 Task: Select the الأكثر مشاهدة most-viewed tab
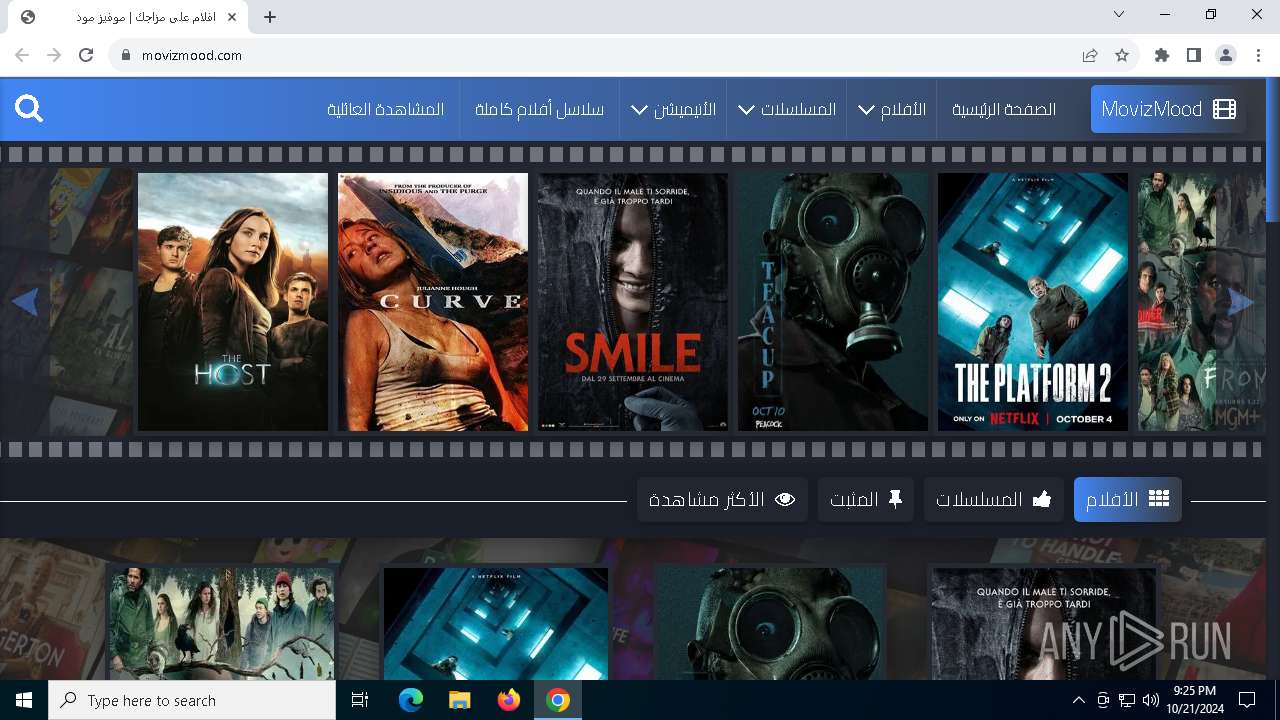[x=722, y=499]
